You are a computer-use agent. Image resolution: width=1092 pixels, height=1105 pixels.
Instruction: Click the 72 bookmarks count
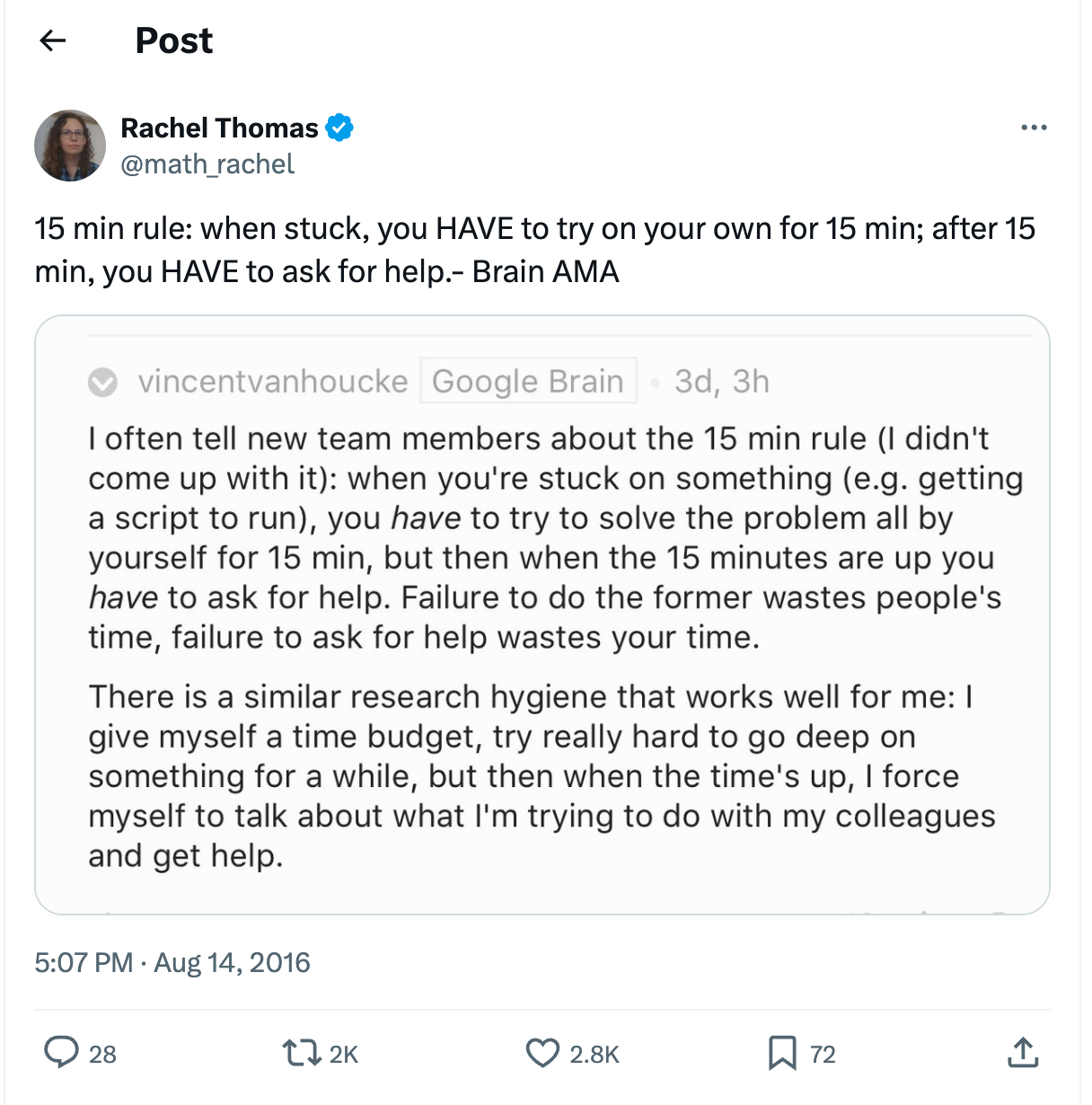(823, 1055)
